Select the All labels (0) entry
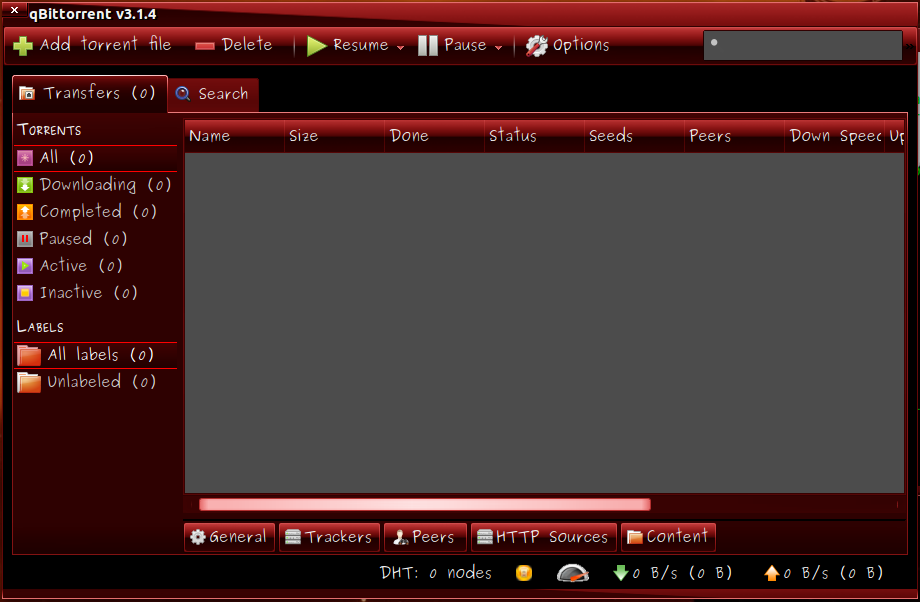Screen dimensions: 920x602 95,355
